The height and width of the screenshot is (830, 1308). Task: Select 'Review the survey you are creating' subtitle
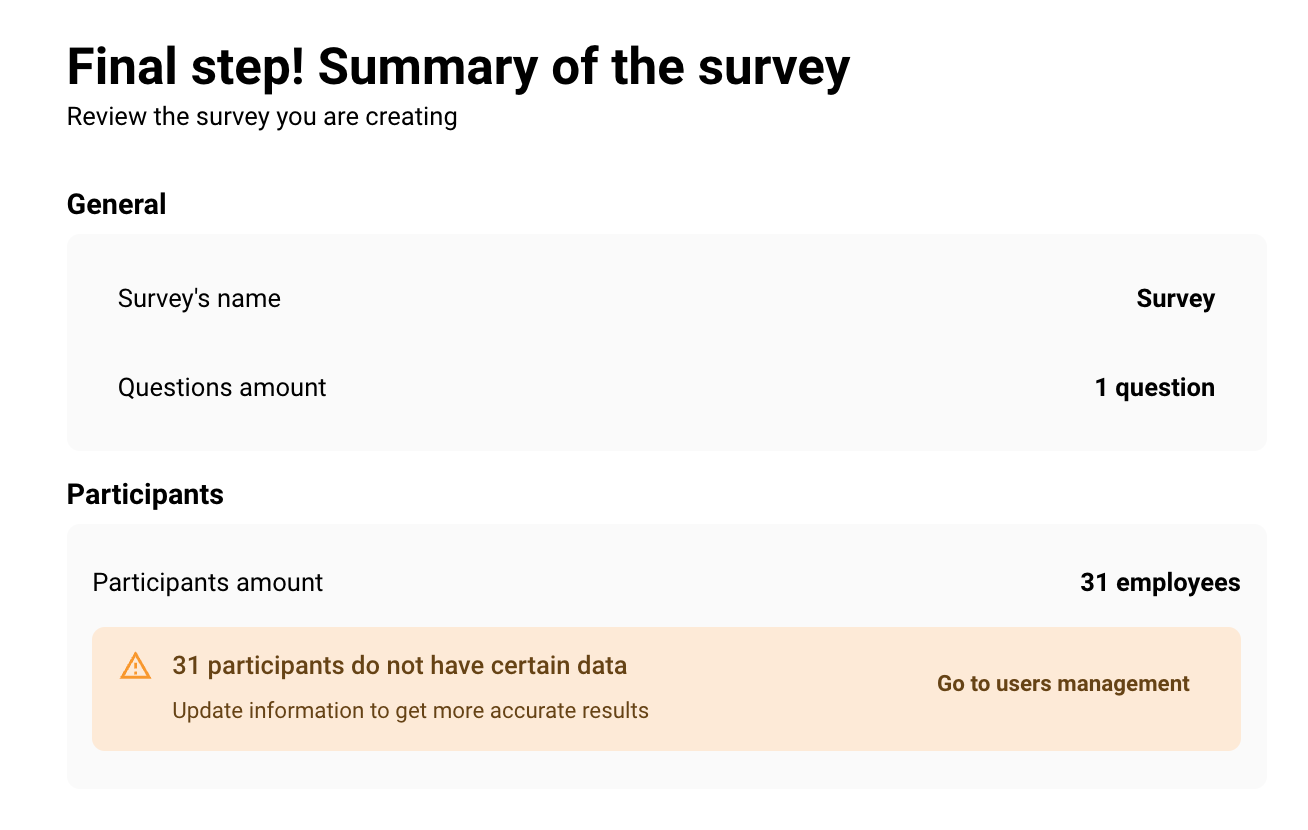pyautogui.click(x=262, y=117)
